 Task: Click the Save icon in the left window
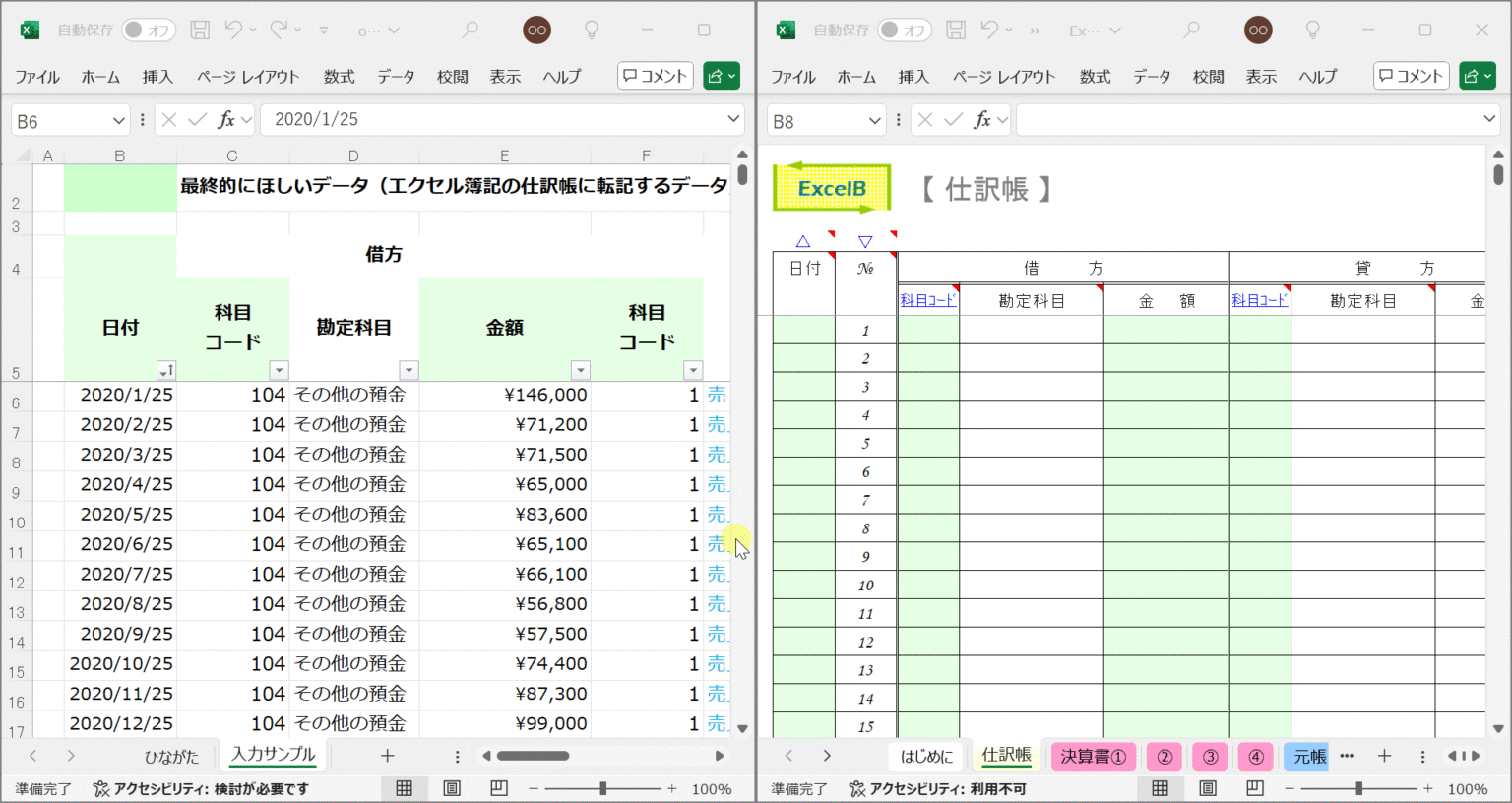tap(200, 30)
